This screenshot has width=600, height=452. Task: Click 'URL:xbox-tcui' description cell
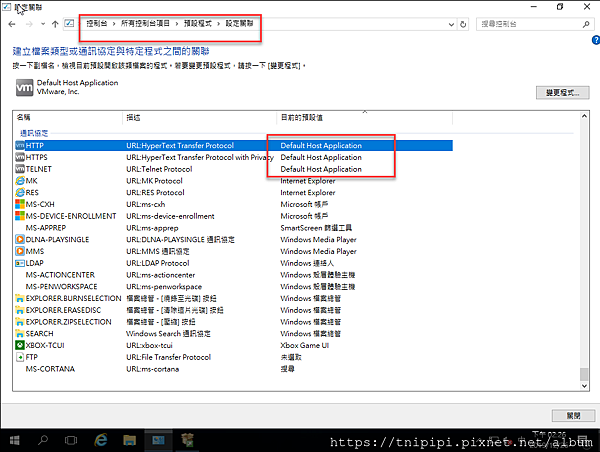[x=149, y=346]
